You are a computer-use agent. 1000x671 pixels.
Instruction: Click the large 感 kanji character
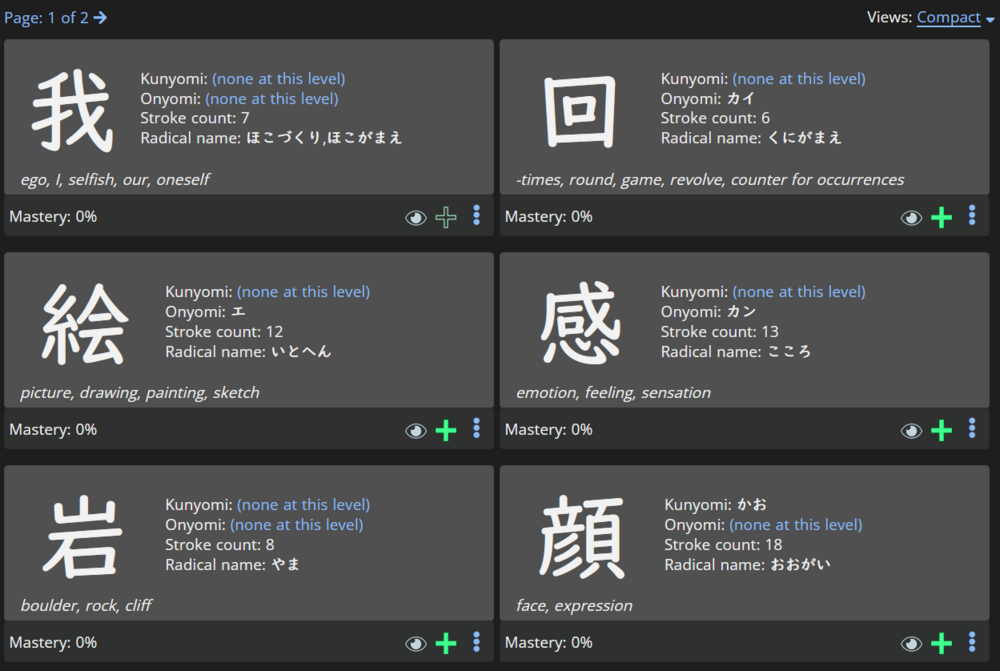click(581, 324)
